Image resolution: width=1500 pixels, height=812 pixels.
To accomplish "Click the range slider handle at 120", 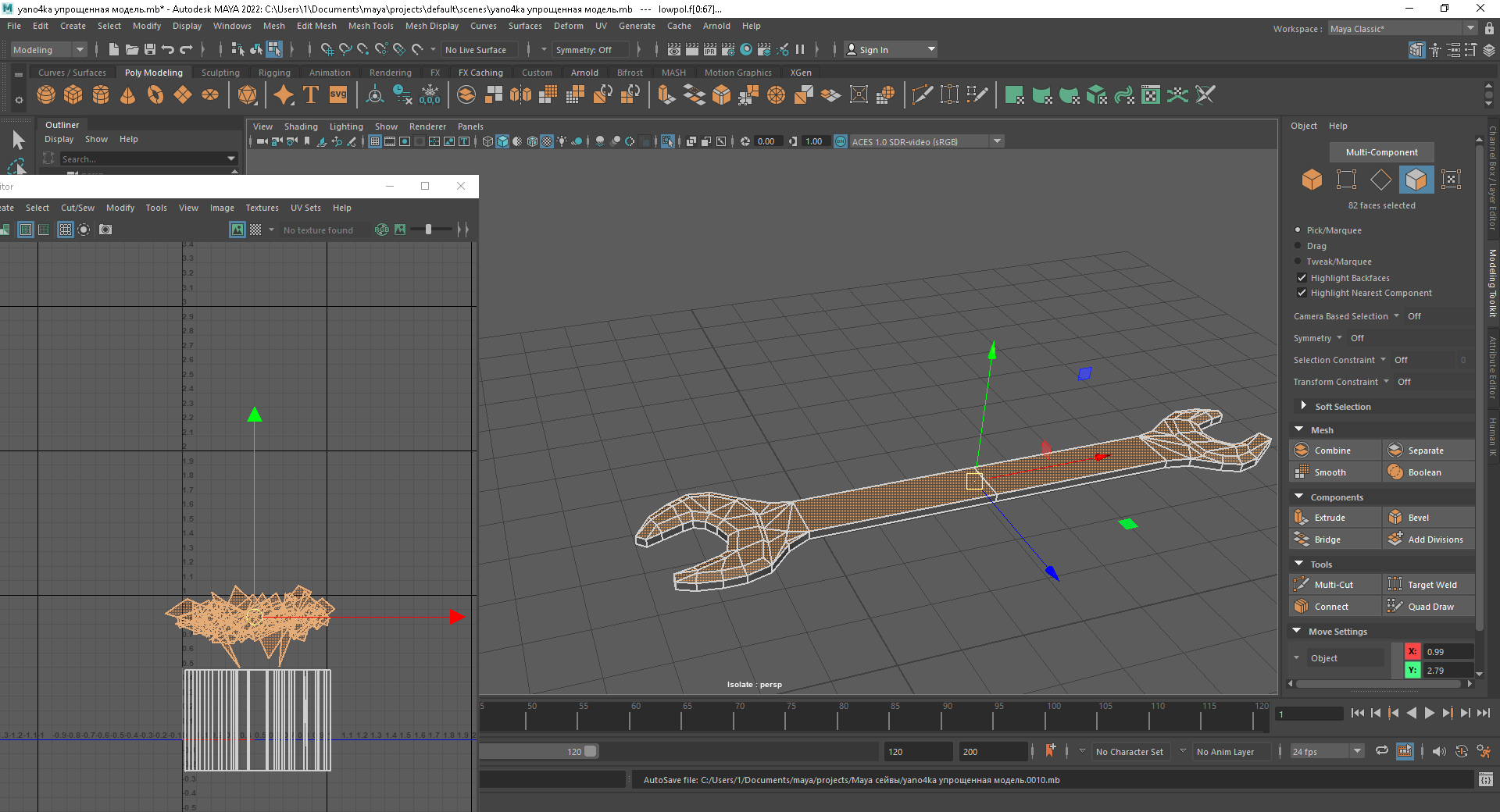I will (591, 751).
